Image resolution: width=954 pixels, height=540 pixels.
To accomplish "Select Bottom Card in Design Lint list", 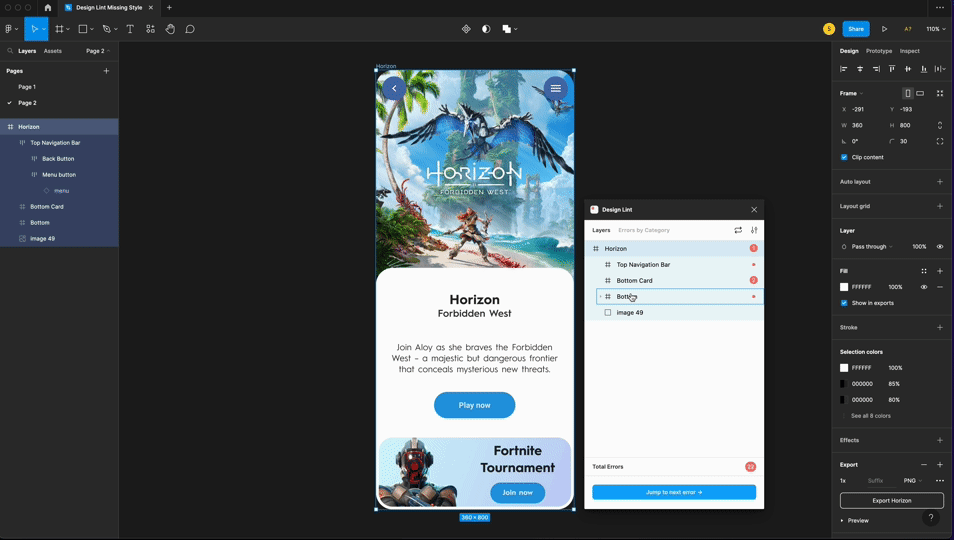I will coord(674,280).
